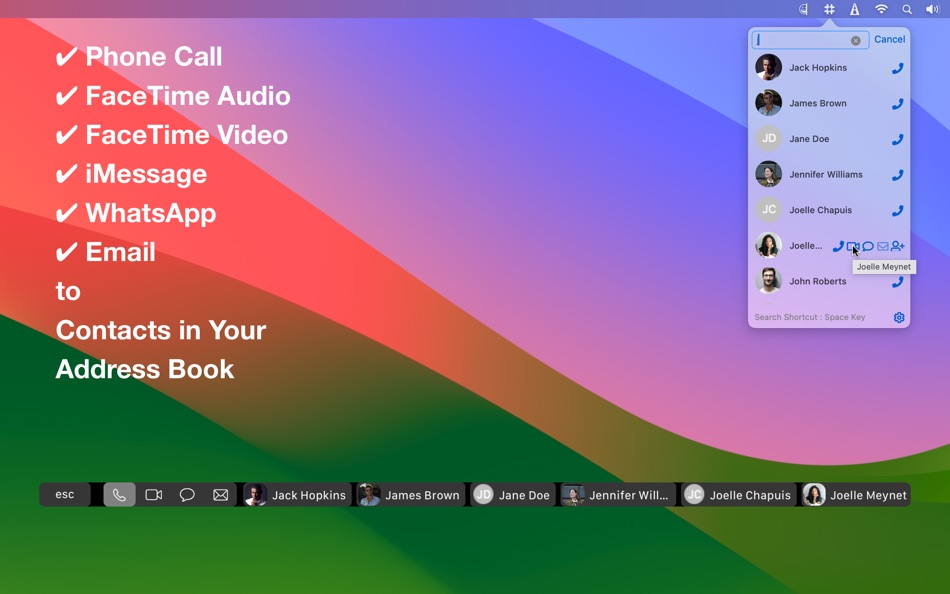Image resolution: width=950 pixels, height=594 pixels.
Task: Open Spotlight search in the menu bar
Action: point(907,9)
